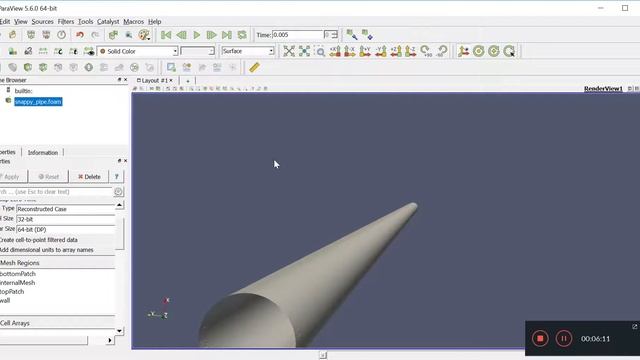The width and height of the screenshot is (640, 360).
Task: Pause the screen recording
Action: pyautogui.click(x=564, y=338)
